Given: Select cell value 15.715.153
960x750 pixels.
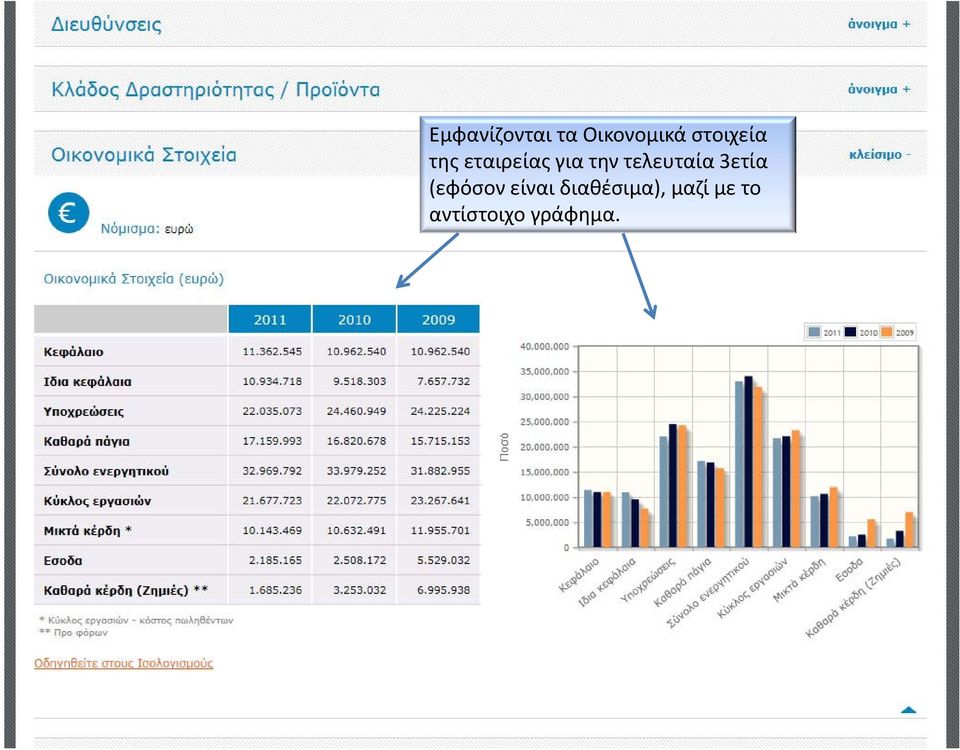Looking at the screenshot, I should click(x=440, y=441).
